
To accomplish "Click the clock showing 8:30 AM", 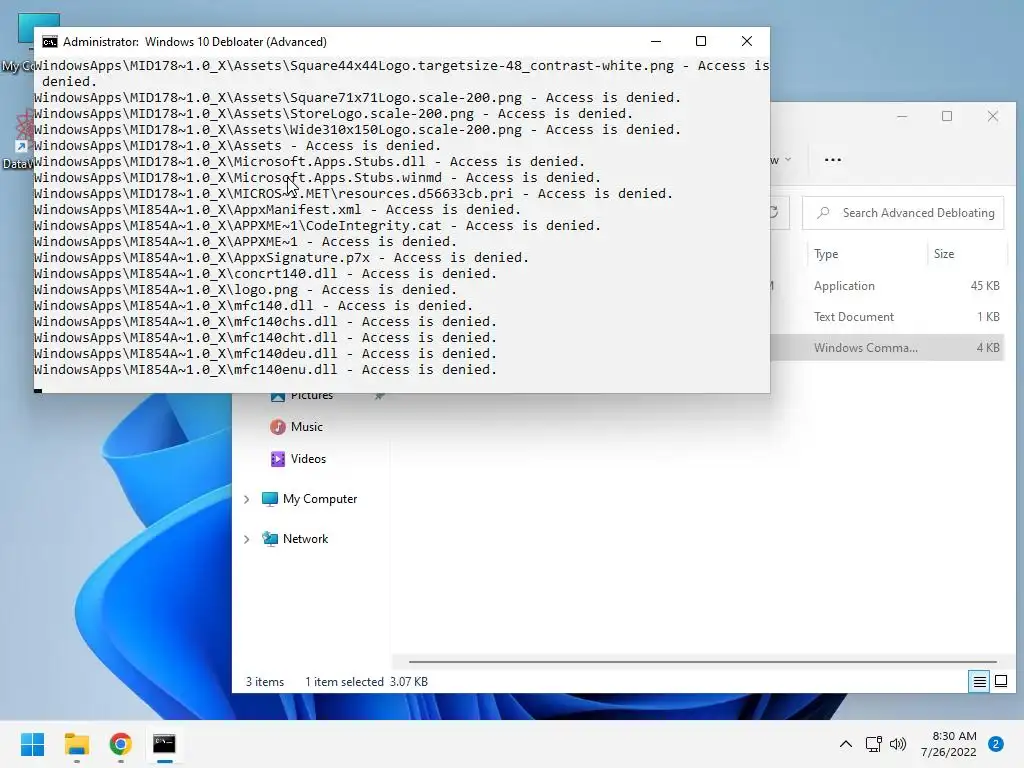I will click(x=954, y=736).
